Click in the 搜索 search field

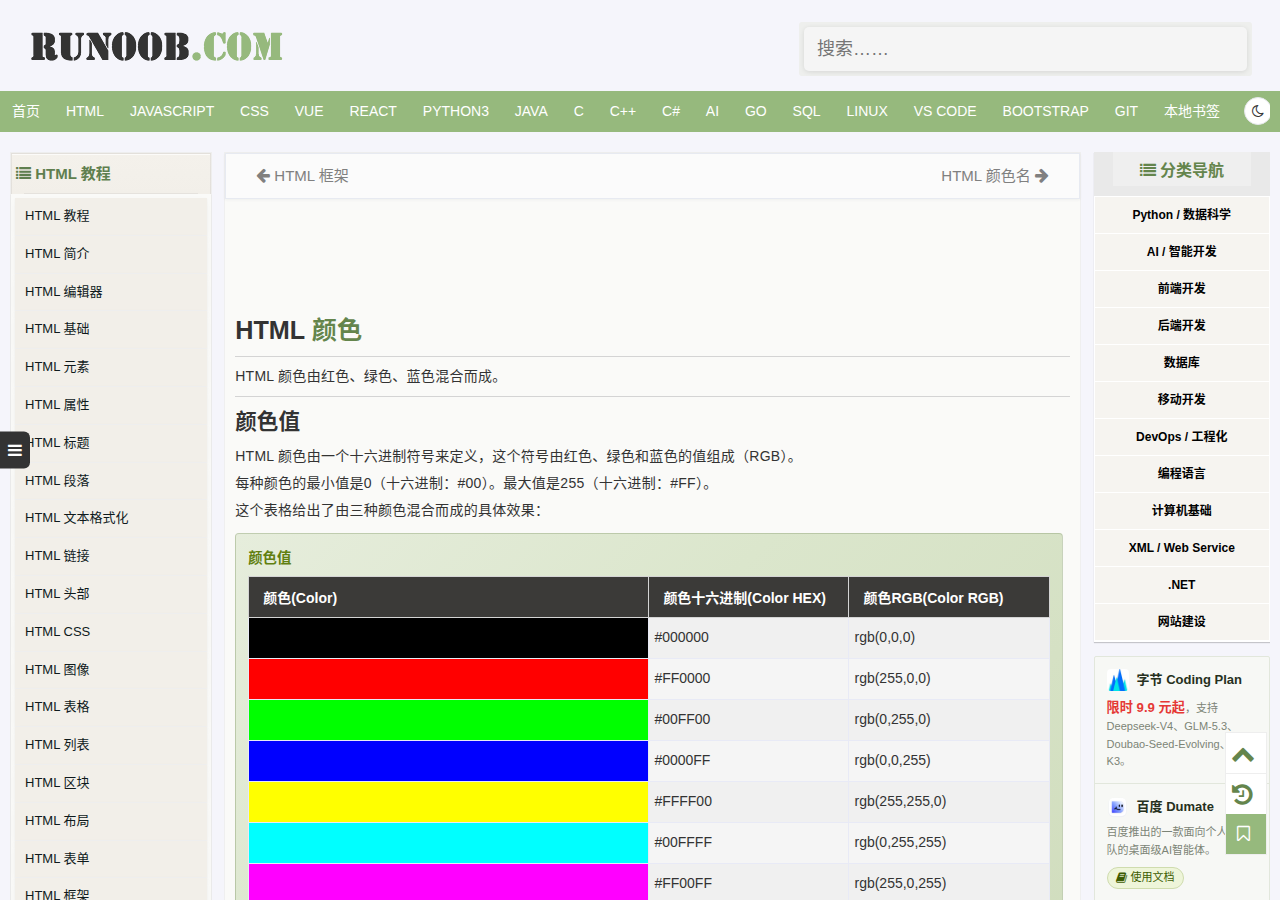tap(1025, 48)
